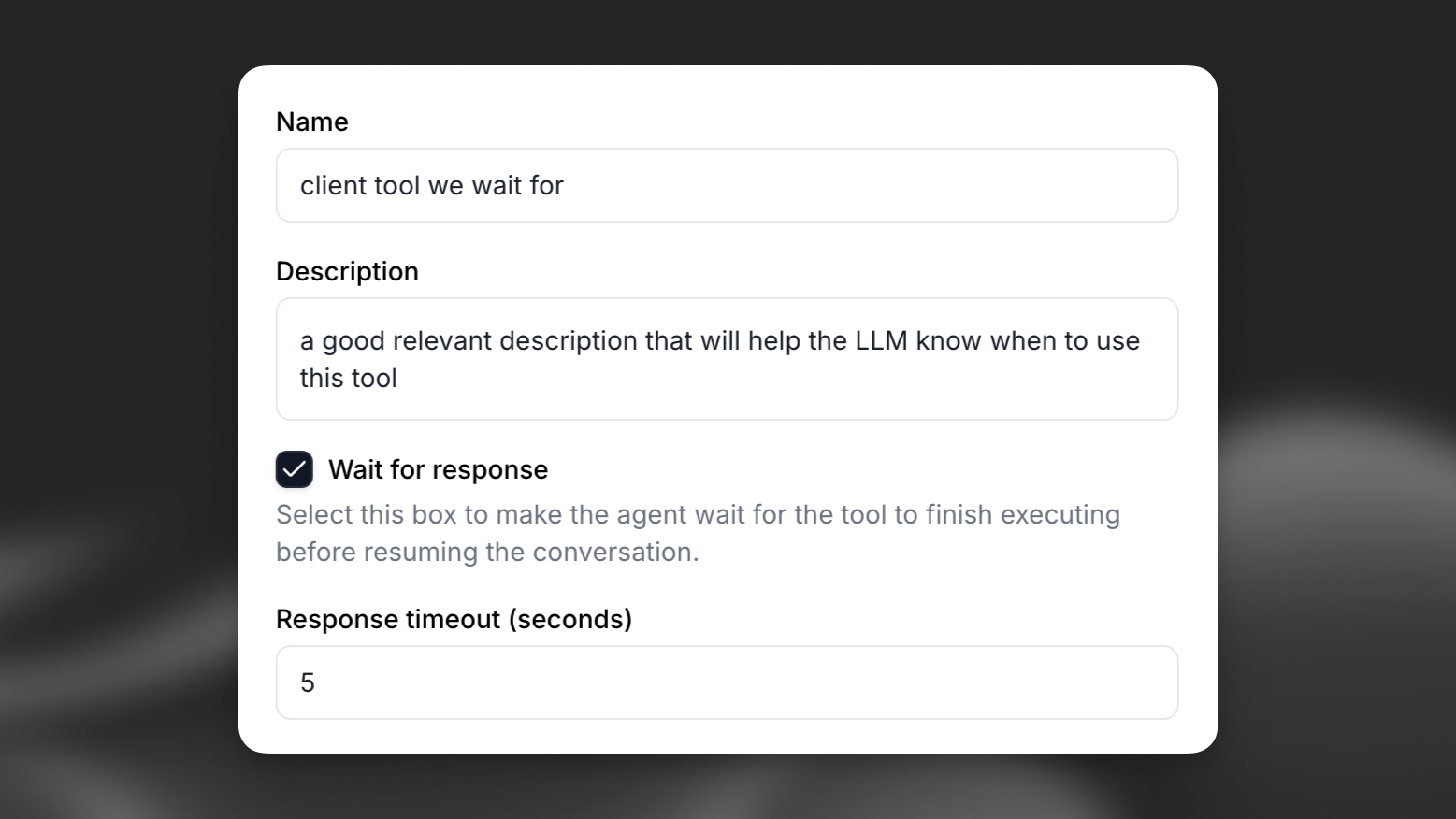Click the helper text below the checkbox
Image resolution: width=1456 pixels, height=819 pixels.
697,533
